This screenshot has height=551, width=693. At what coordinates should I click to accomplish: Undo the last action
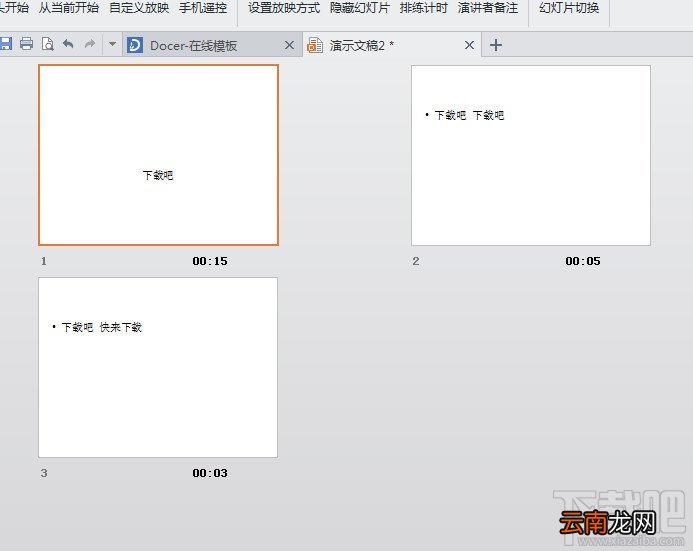coord(68,44)
